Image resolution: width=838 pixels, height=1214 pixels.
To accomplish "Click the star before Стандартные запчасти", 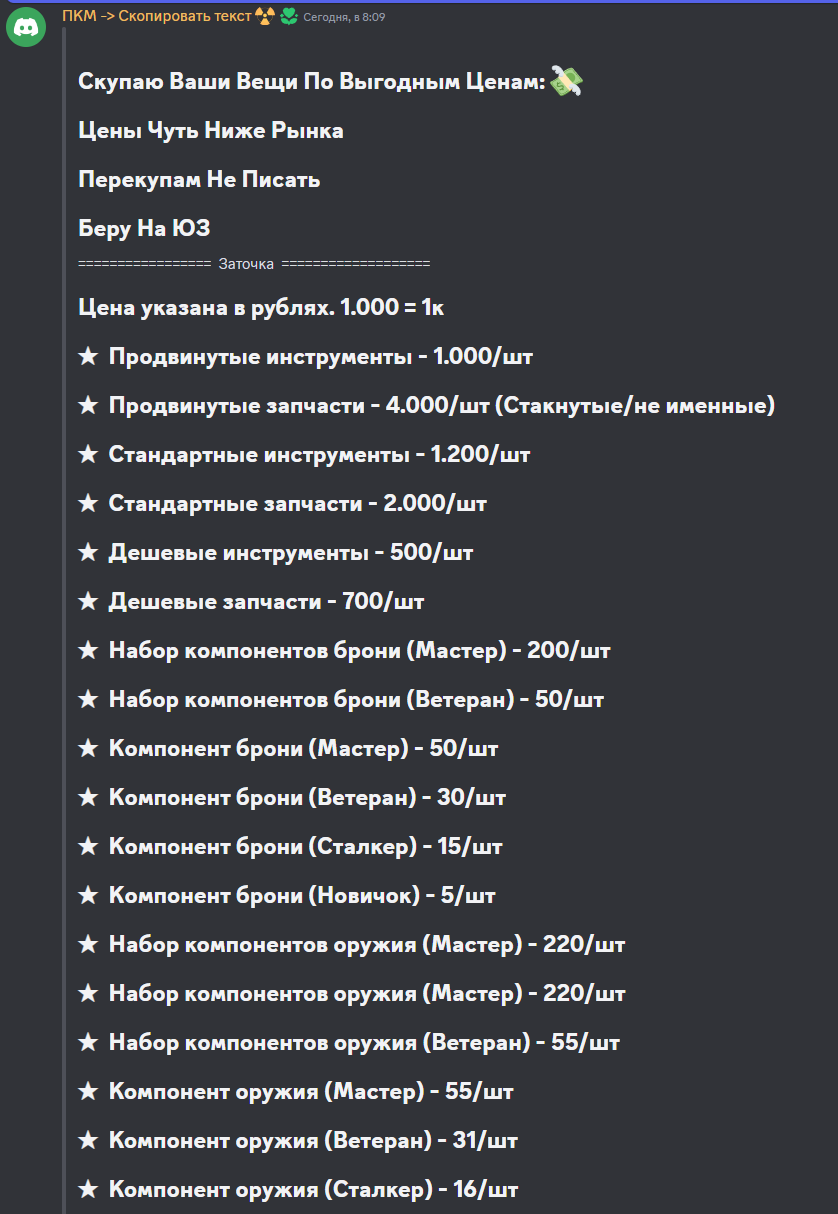I will tap(88, 504).
